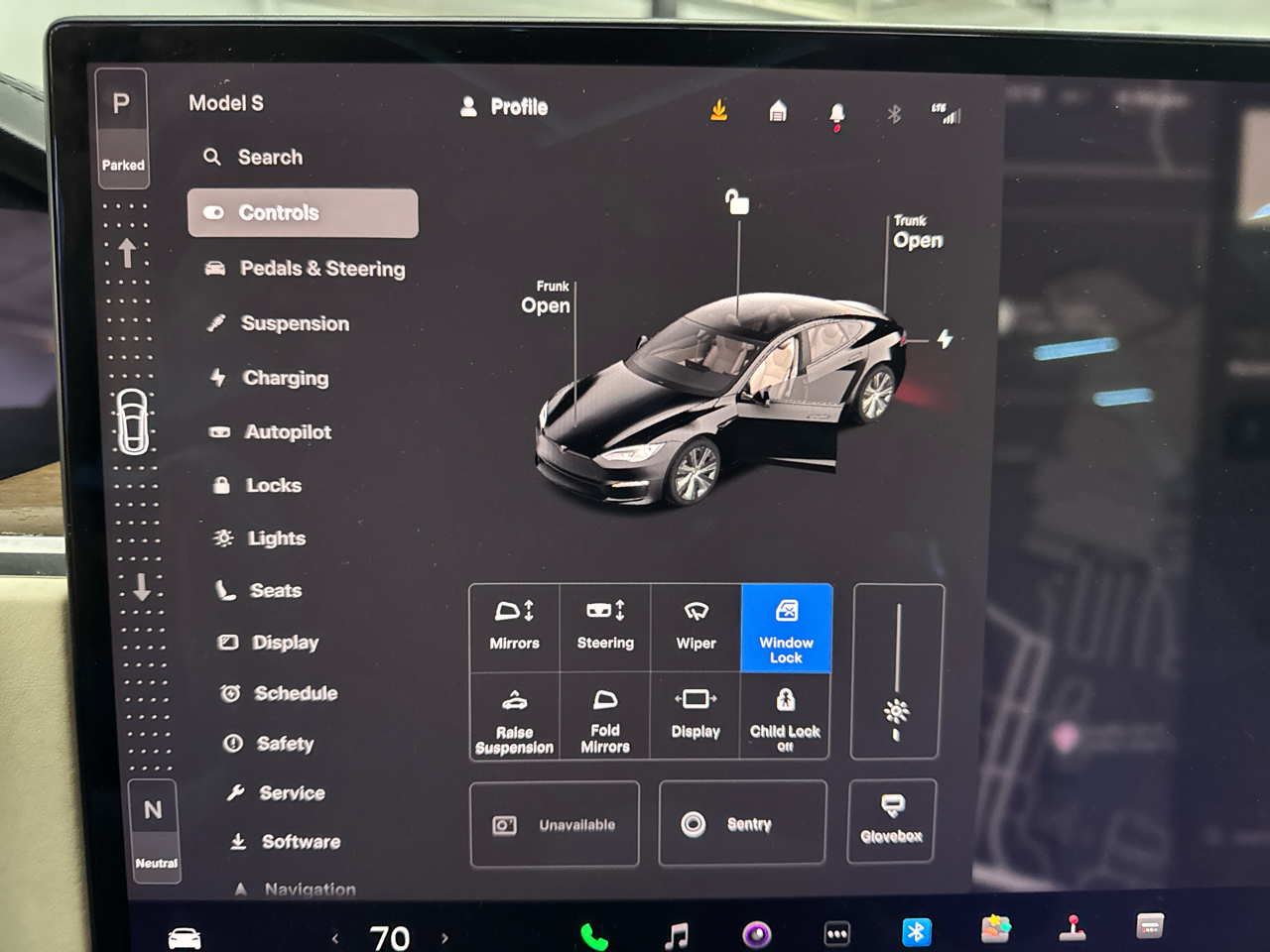Adjust the display brightness slider
Screen dimensions: 1270x952
coord(897,674)
